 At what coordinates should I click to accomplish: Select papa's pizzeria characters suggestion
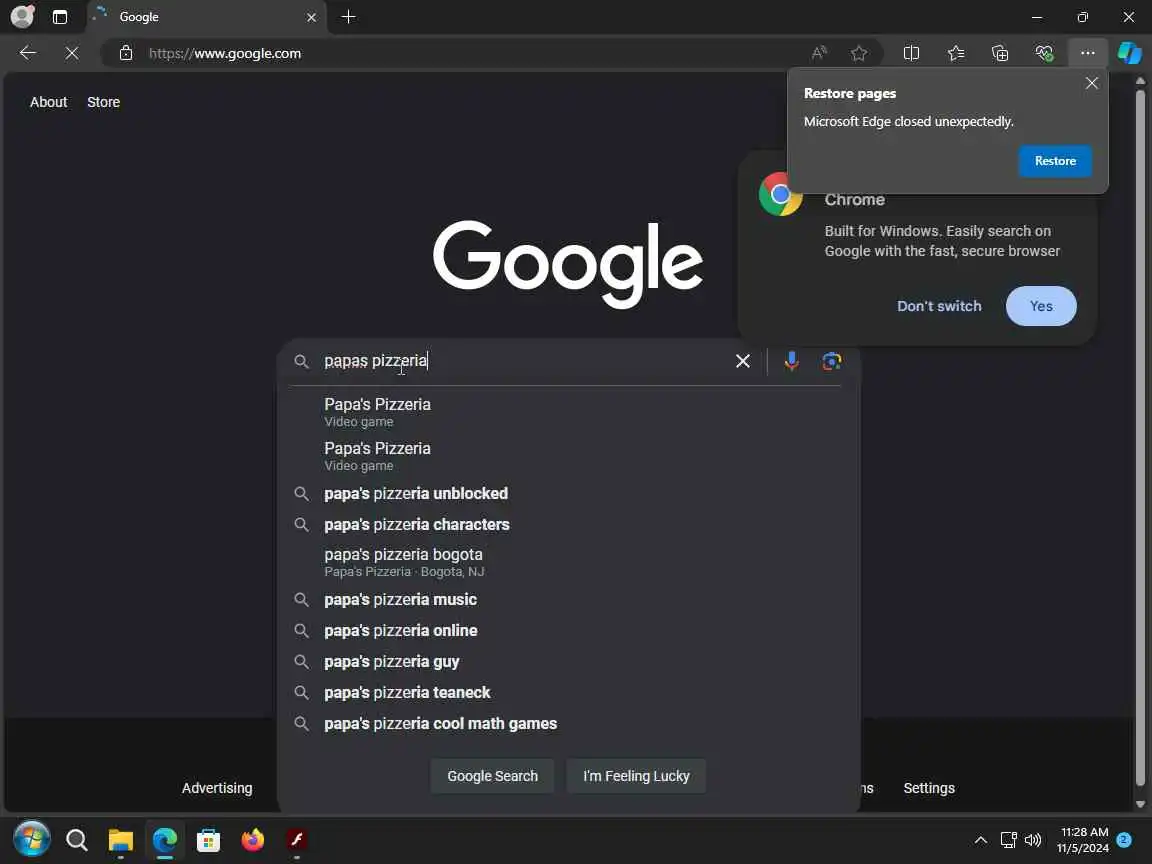569,525
